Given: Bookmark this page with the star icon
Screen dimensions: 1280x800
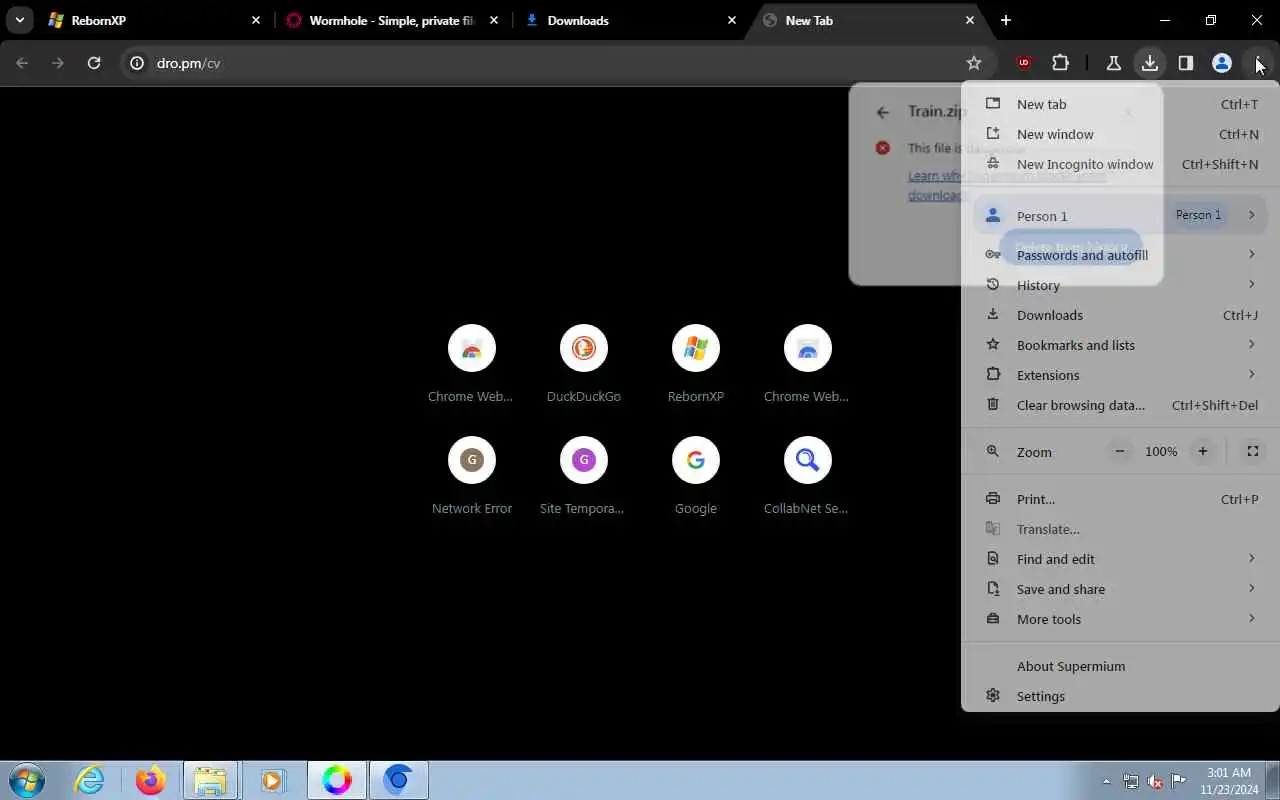Looking at the screenshot, I should tap(974, 63).
